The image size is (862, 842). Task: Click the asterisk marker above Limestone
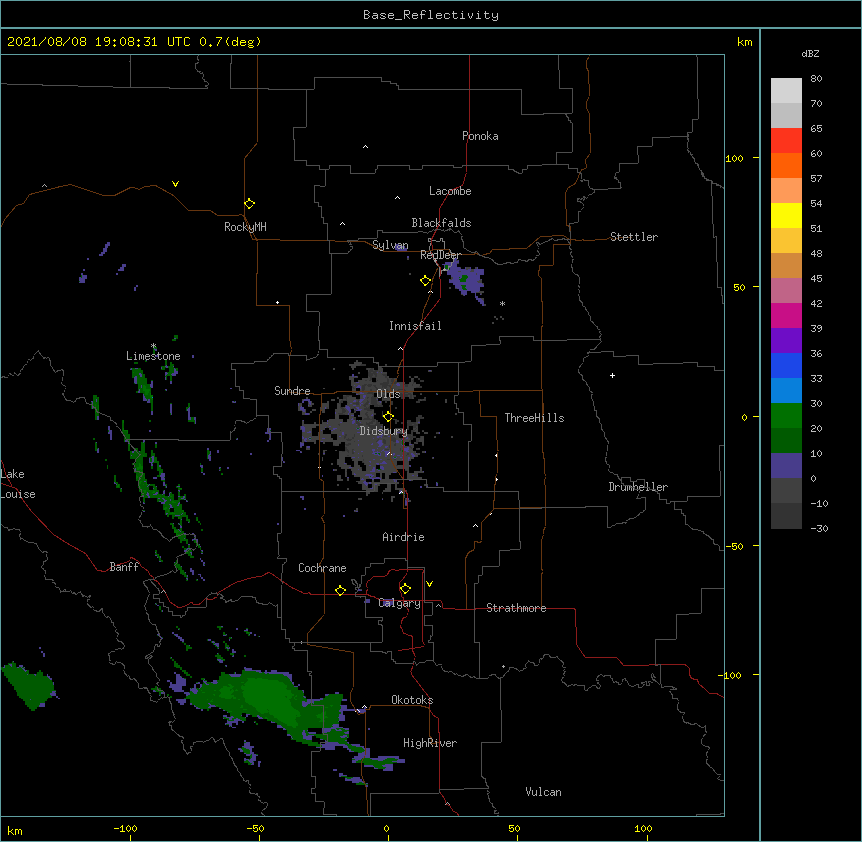pos(154,346)
